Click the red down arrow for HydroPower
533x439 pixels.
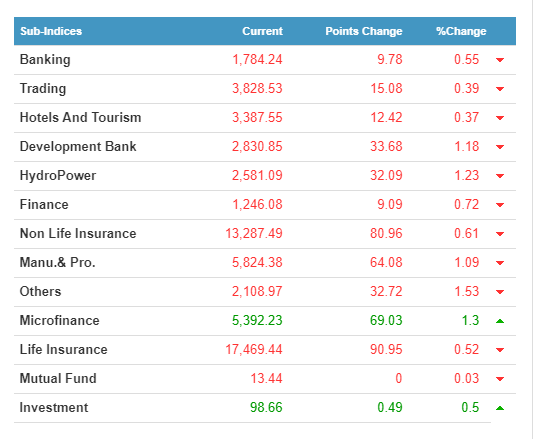(x=500, y=176)
